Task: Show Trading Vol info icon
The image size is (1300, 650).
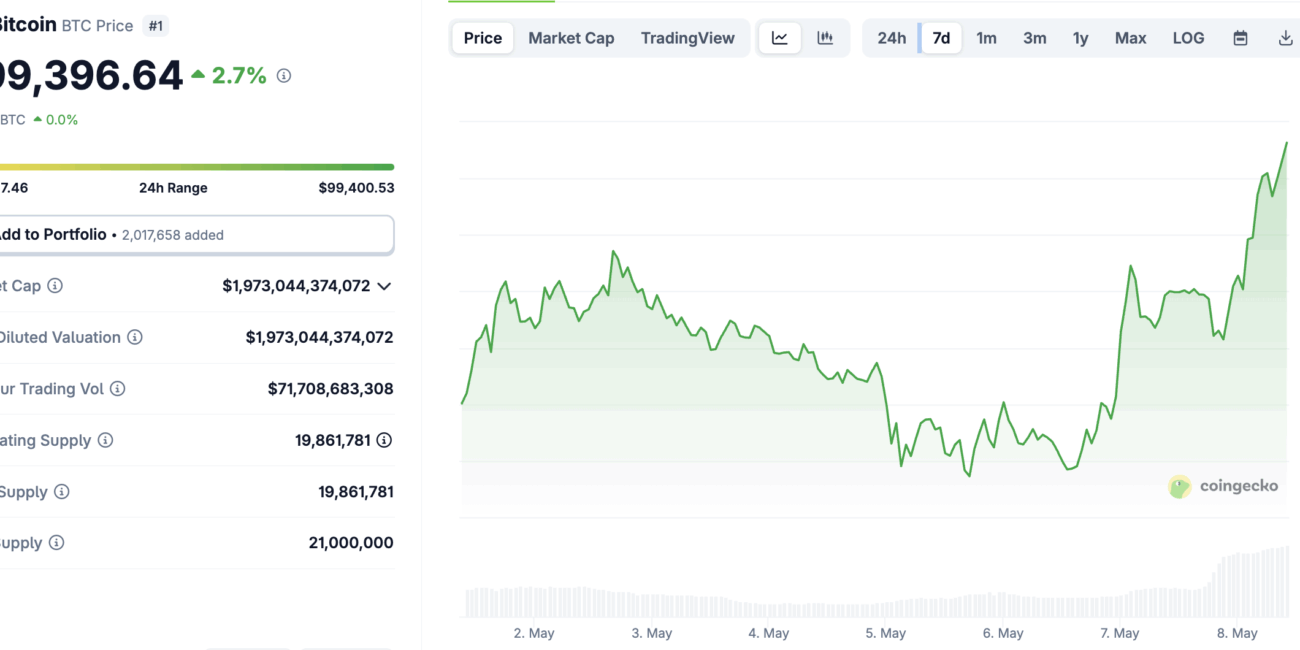Action: [x=117, y=389]
